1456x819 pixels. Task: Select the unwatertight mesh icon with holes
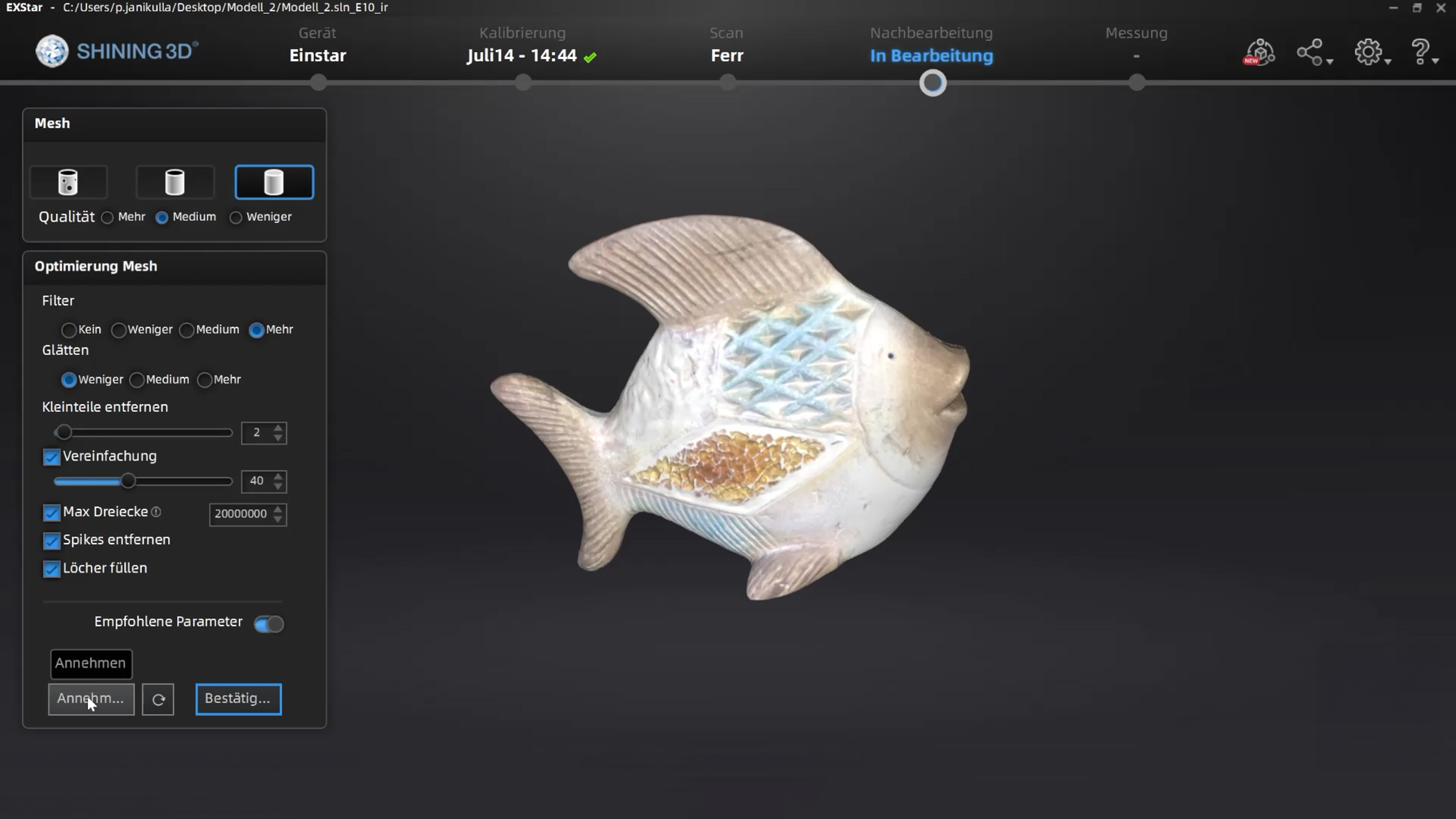68,182
